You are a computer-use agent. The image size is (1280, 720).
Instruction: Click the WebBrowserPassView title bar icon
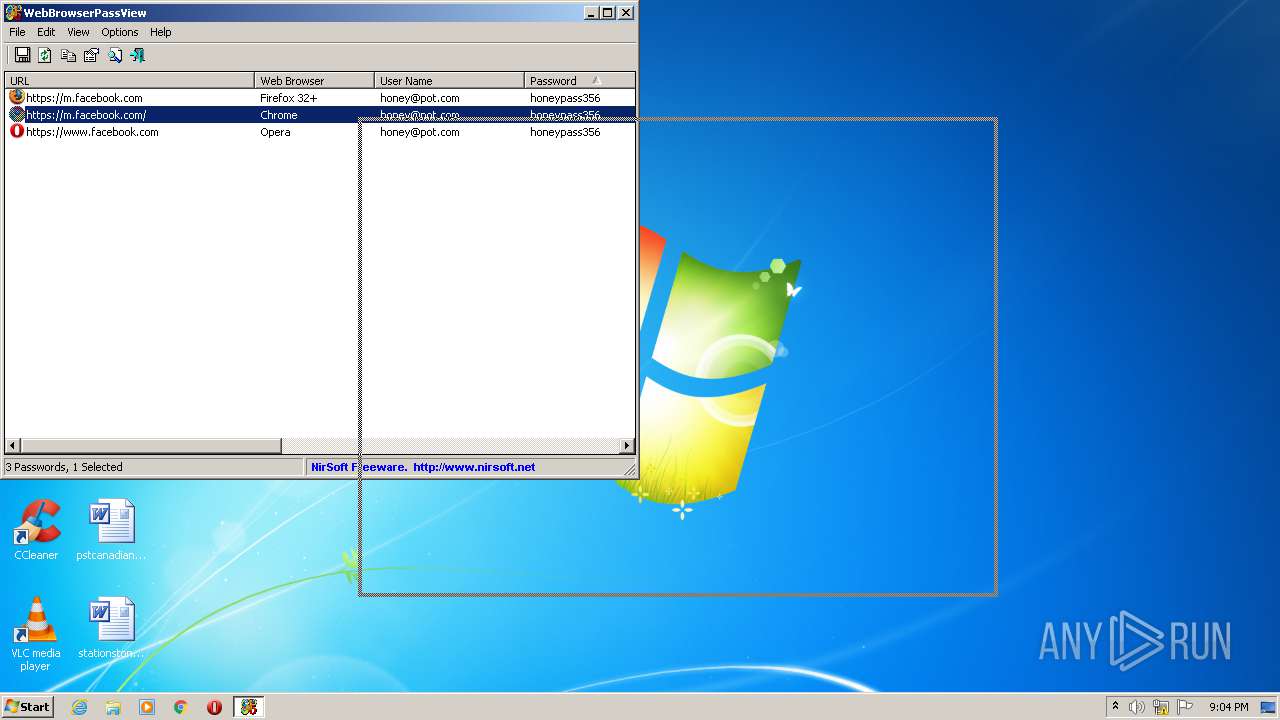pyautogui.click(x=13, y=13)
